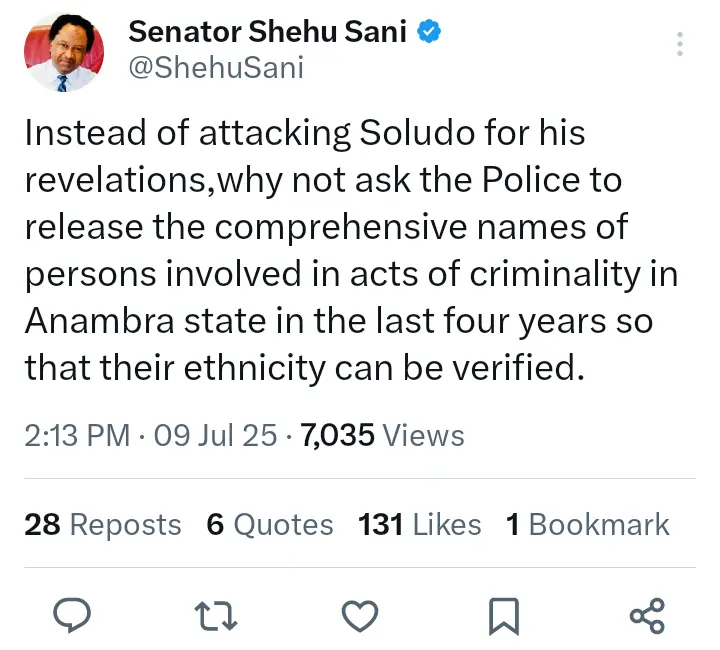Click the 2:13 PM timestamp

[x=77, y=436]
